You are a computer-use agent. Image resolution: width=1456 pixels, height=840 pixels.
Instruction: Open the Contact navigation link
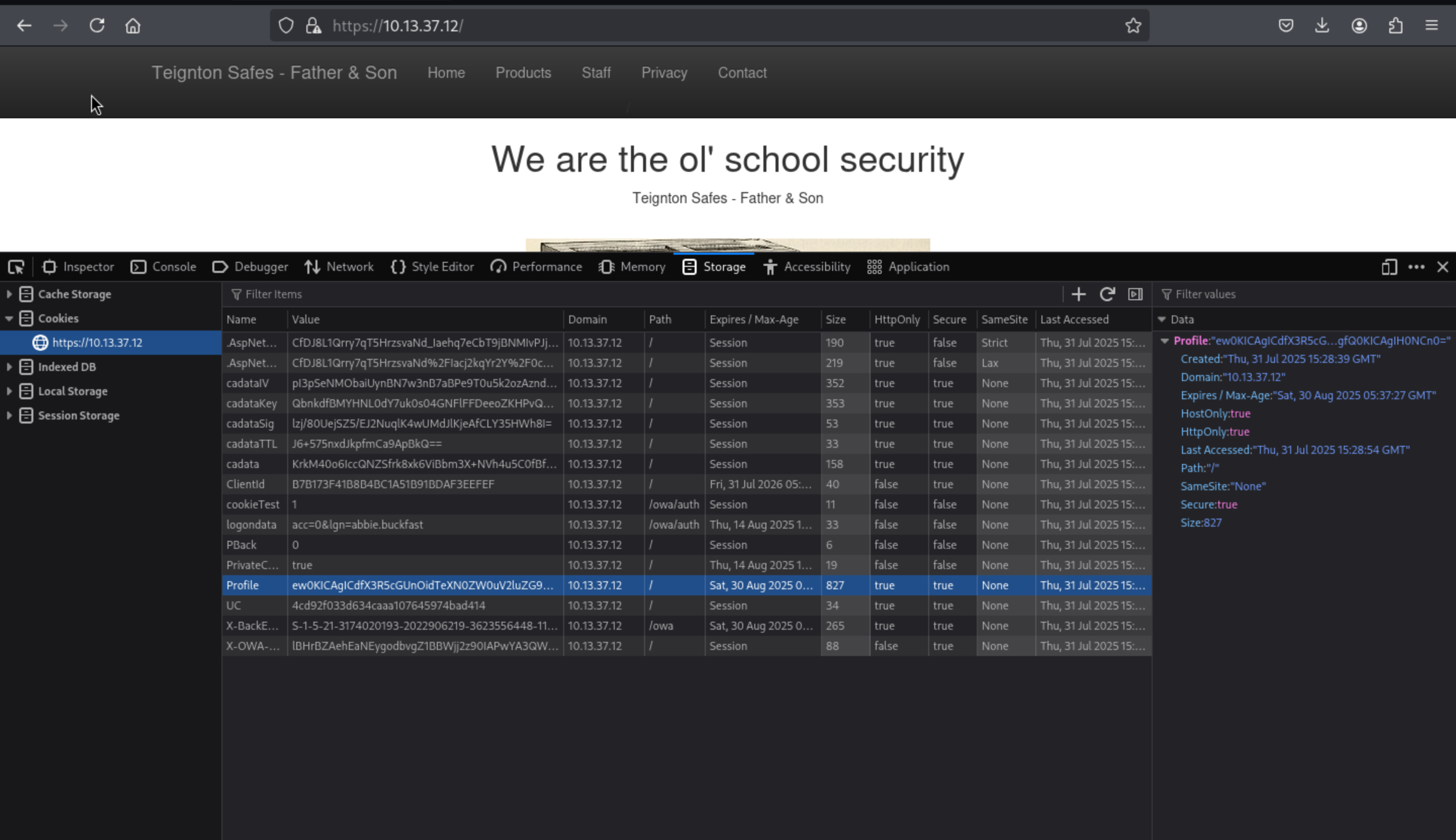tap(742, 73)
